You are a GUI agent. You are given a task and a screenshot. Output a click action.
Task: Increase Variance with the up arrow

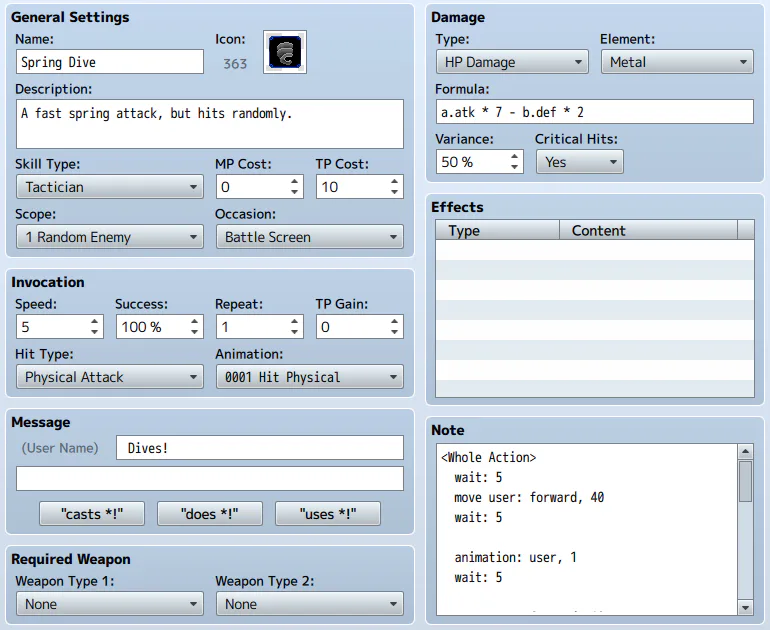coord(514,157)
